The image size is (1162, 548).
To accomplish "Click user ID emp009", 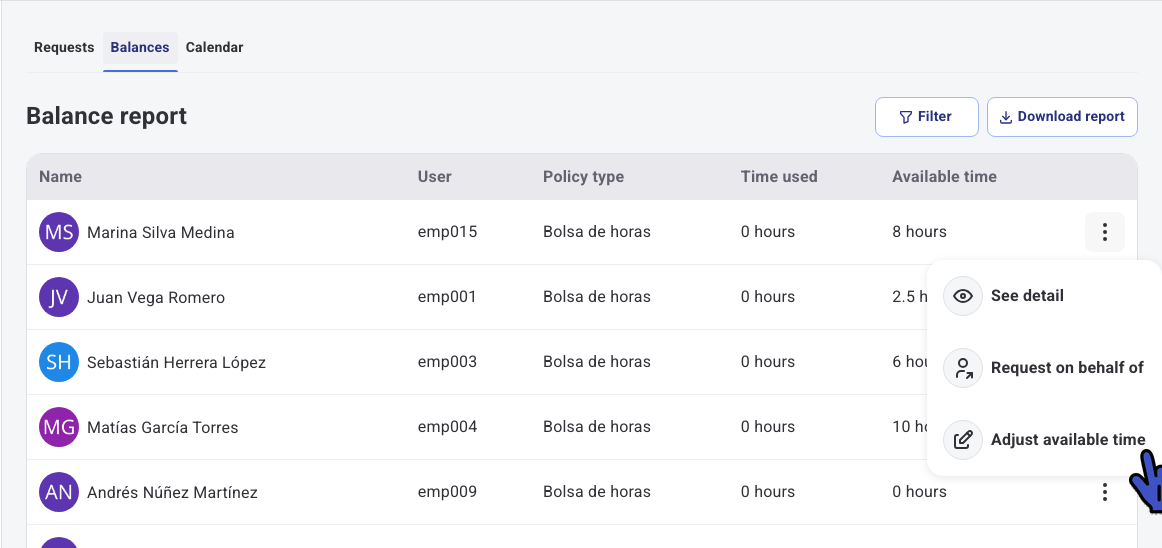I will (448, 492).
